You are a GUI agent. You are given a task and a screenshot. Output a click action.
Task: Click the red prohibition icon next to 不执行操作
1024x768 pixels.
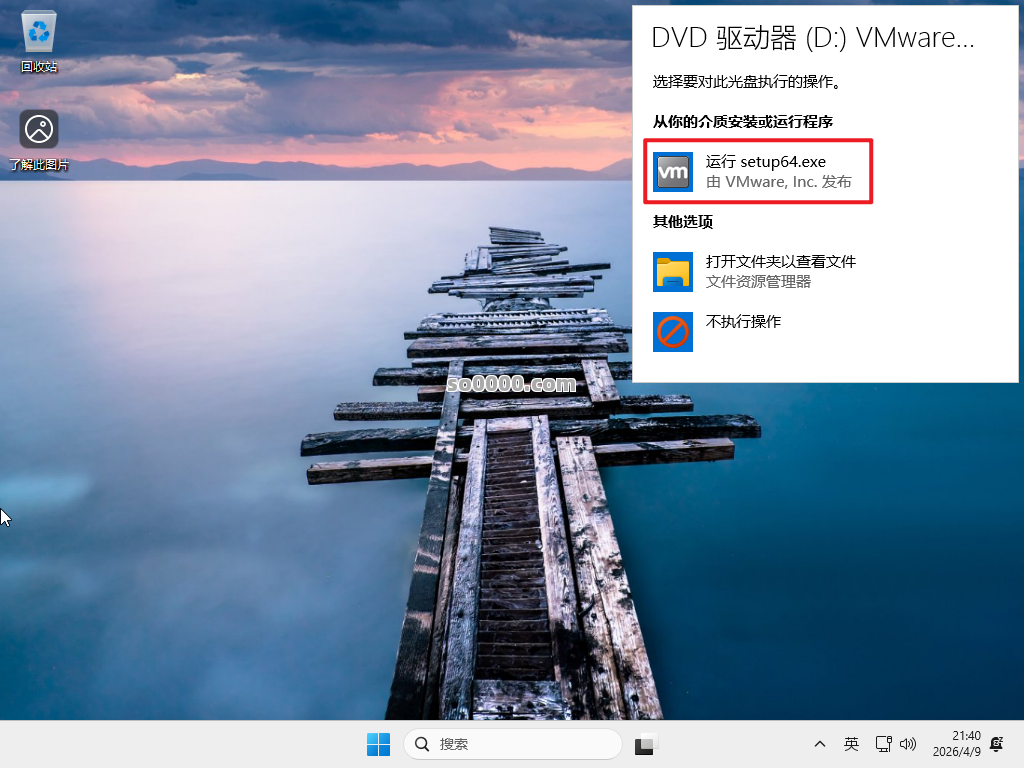[x=673, y=332]
